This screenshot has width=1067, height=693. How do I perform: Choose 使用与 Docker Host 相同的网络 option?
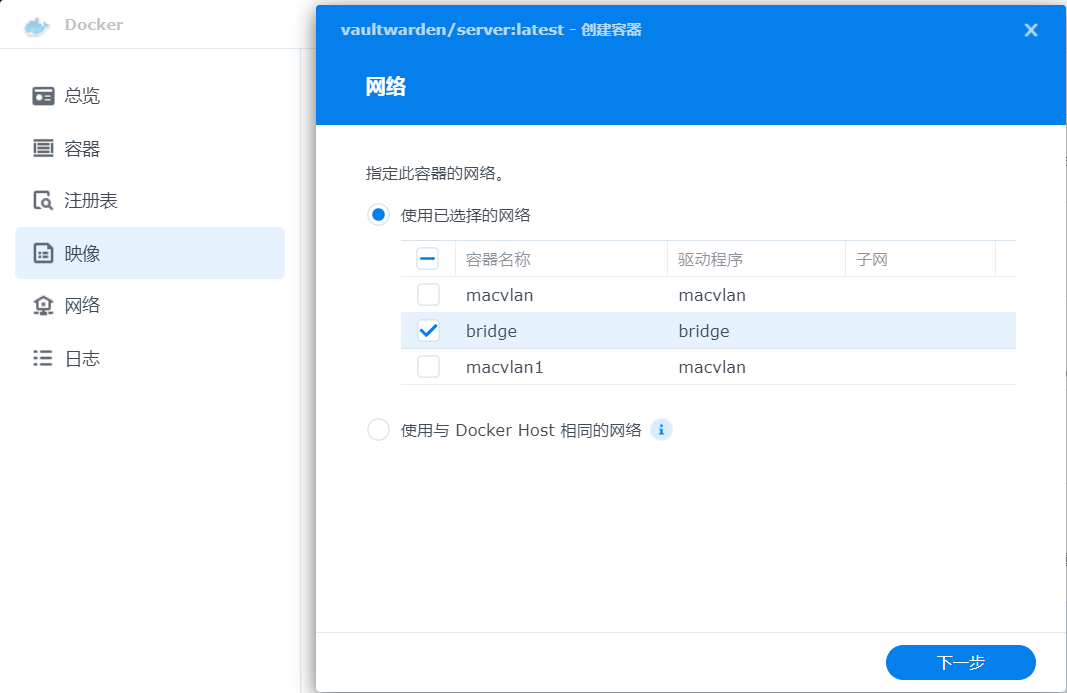[378, 430]
